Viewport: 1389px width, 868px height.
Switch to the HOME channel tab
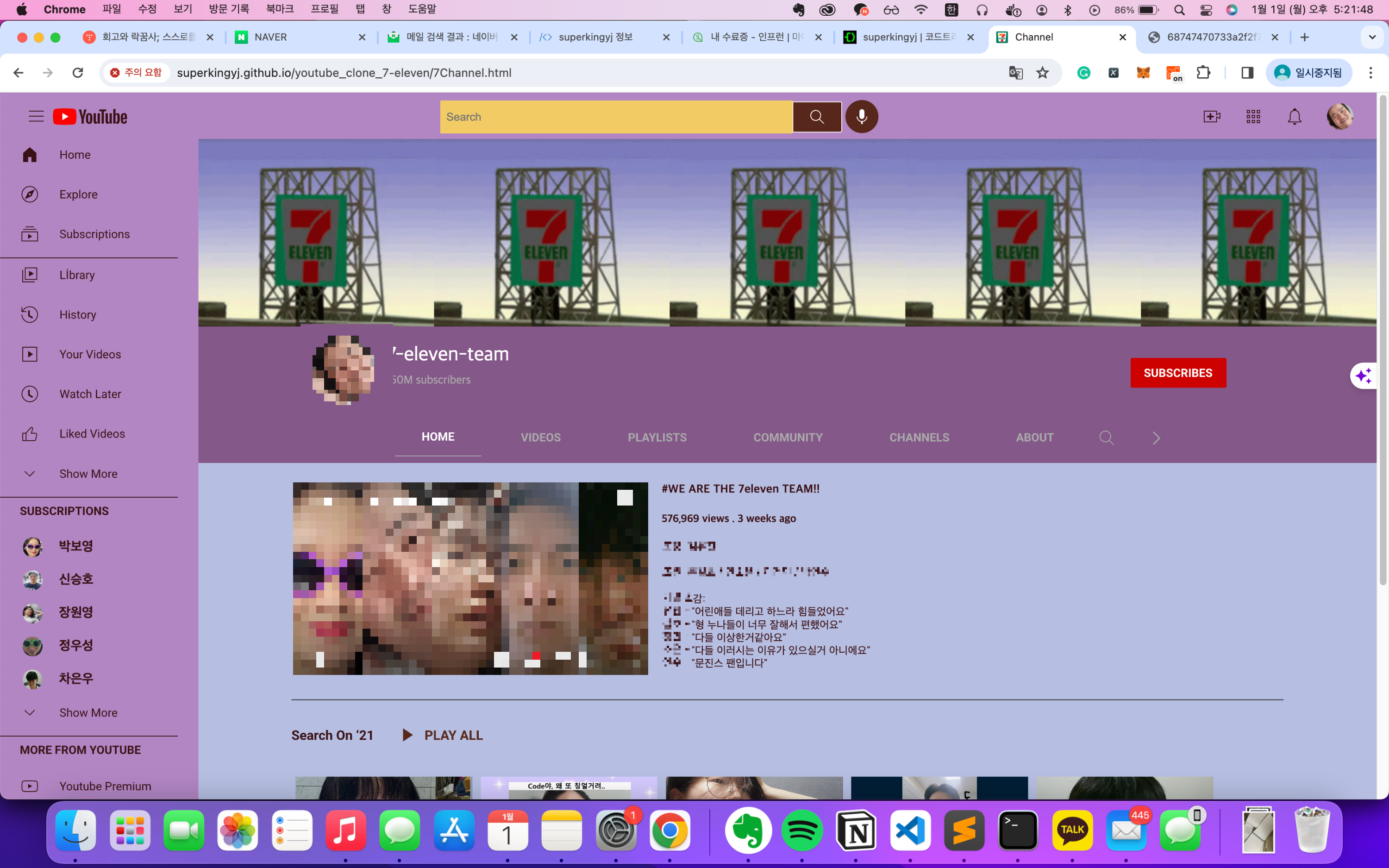pos(438,437)
